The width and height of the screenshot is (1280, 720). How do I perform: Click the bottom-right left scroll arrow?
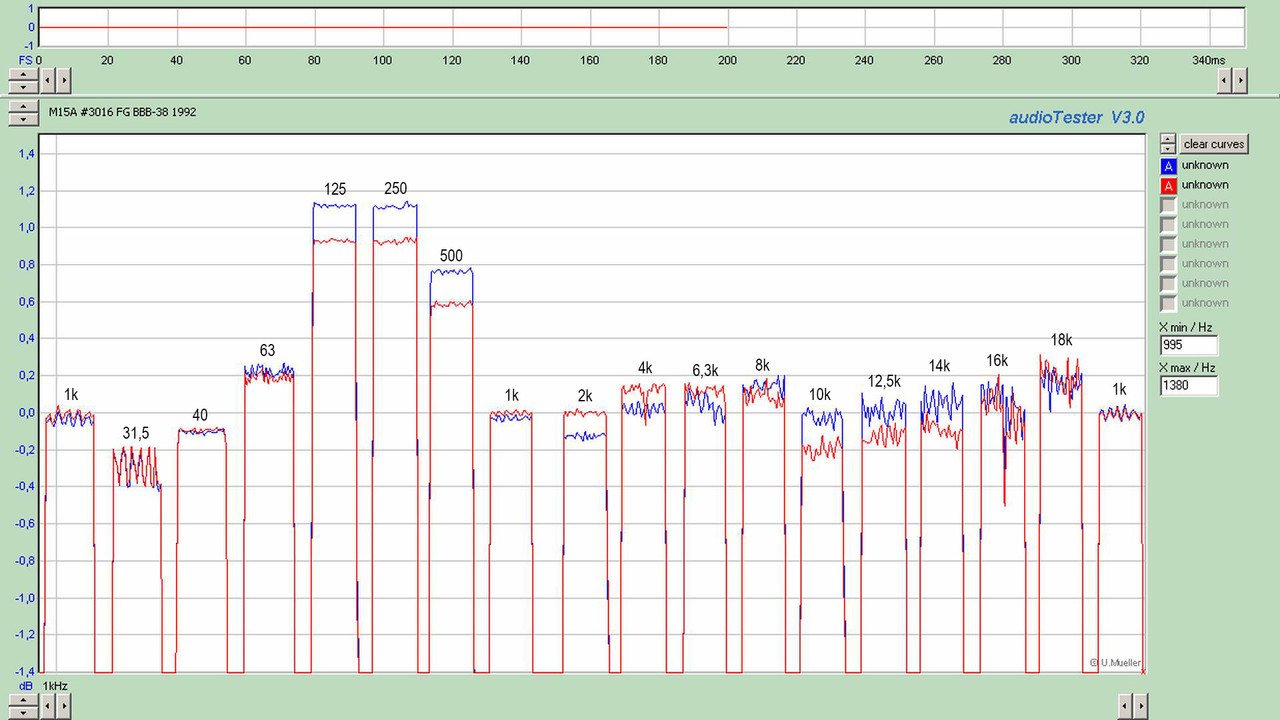(1125, 707)
